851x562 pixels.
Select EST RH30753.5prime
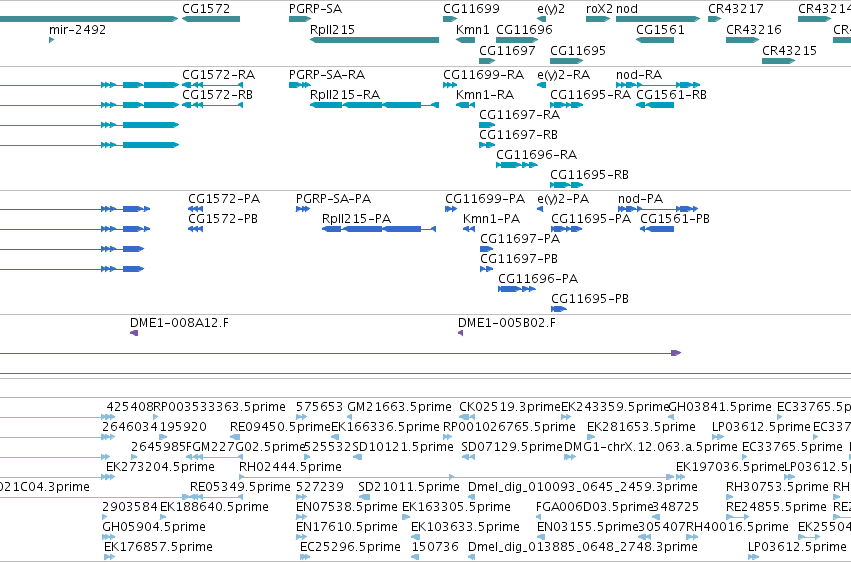pyautogui.click(x=729, y=497)
